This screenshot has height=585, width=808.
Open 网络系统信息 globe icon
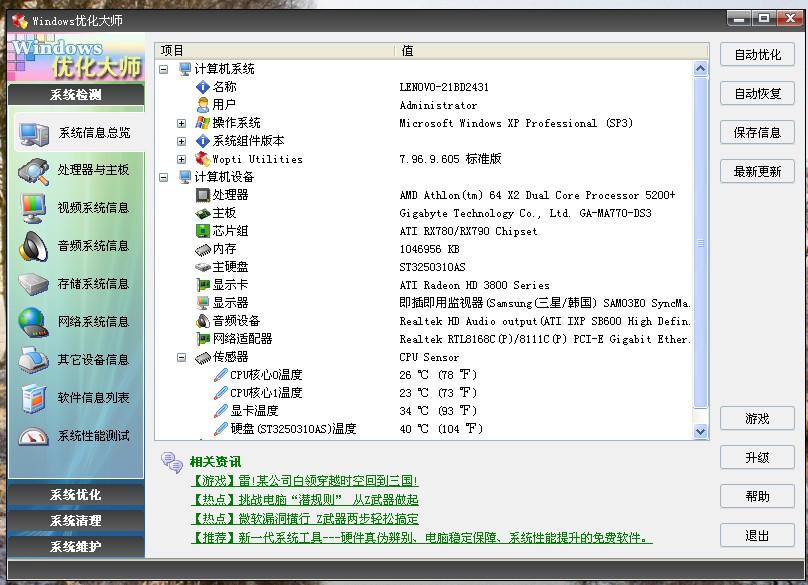(x=34, y=322)
